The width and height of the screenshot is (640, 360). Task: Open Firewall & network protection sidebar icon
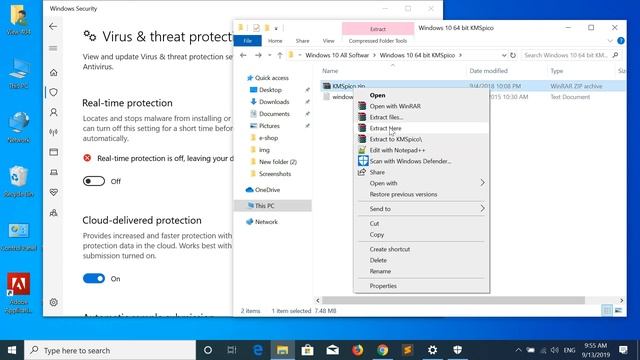pyautogui.click(x=53, y=132)
